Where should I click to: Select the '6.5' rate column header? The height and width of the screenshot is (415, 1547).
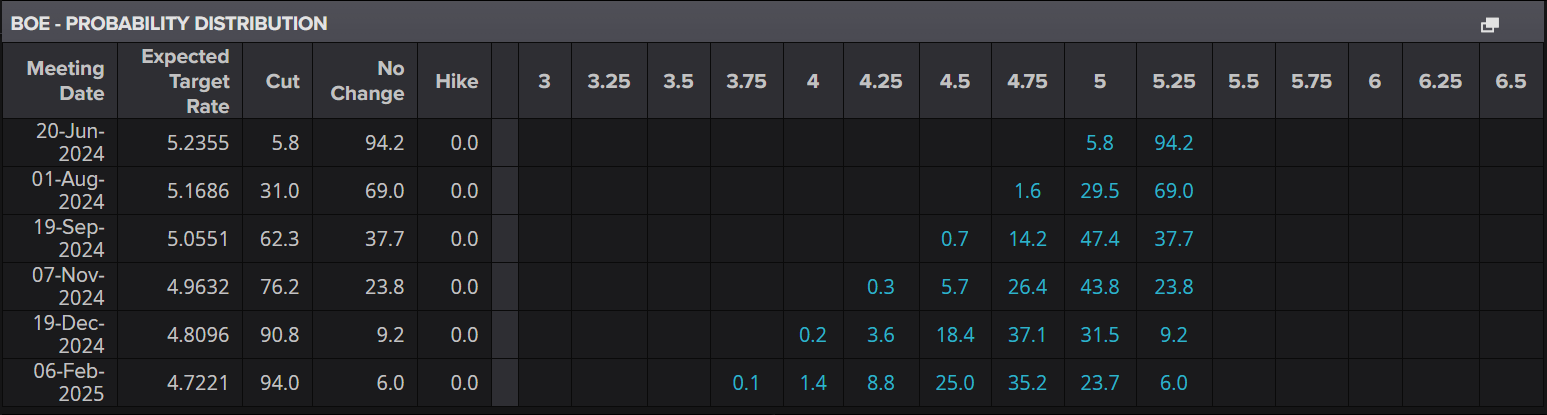pos(1511,81)
